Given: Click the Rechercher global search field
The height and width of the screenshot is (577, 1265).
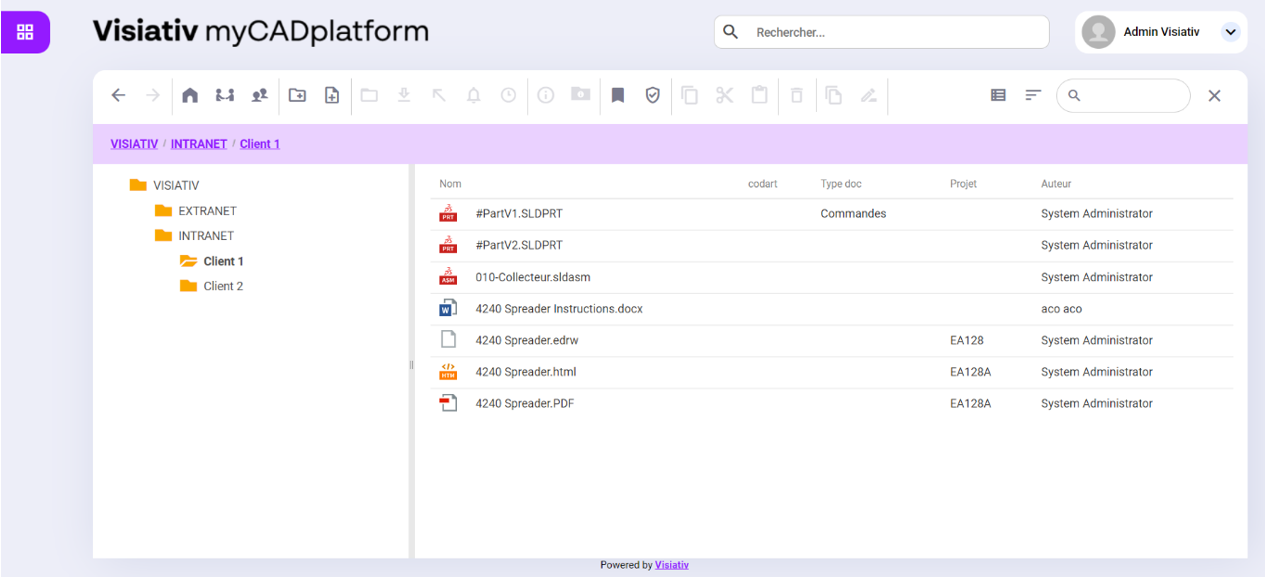Looking at the screenshot, I should coord(890,32).
